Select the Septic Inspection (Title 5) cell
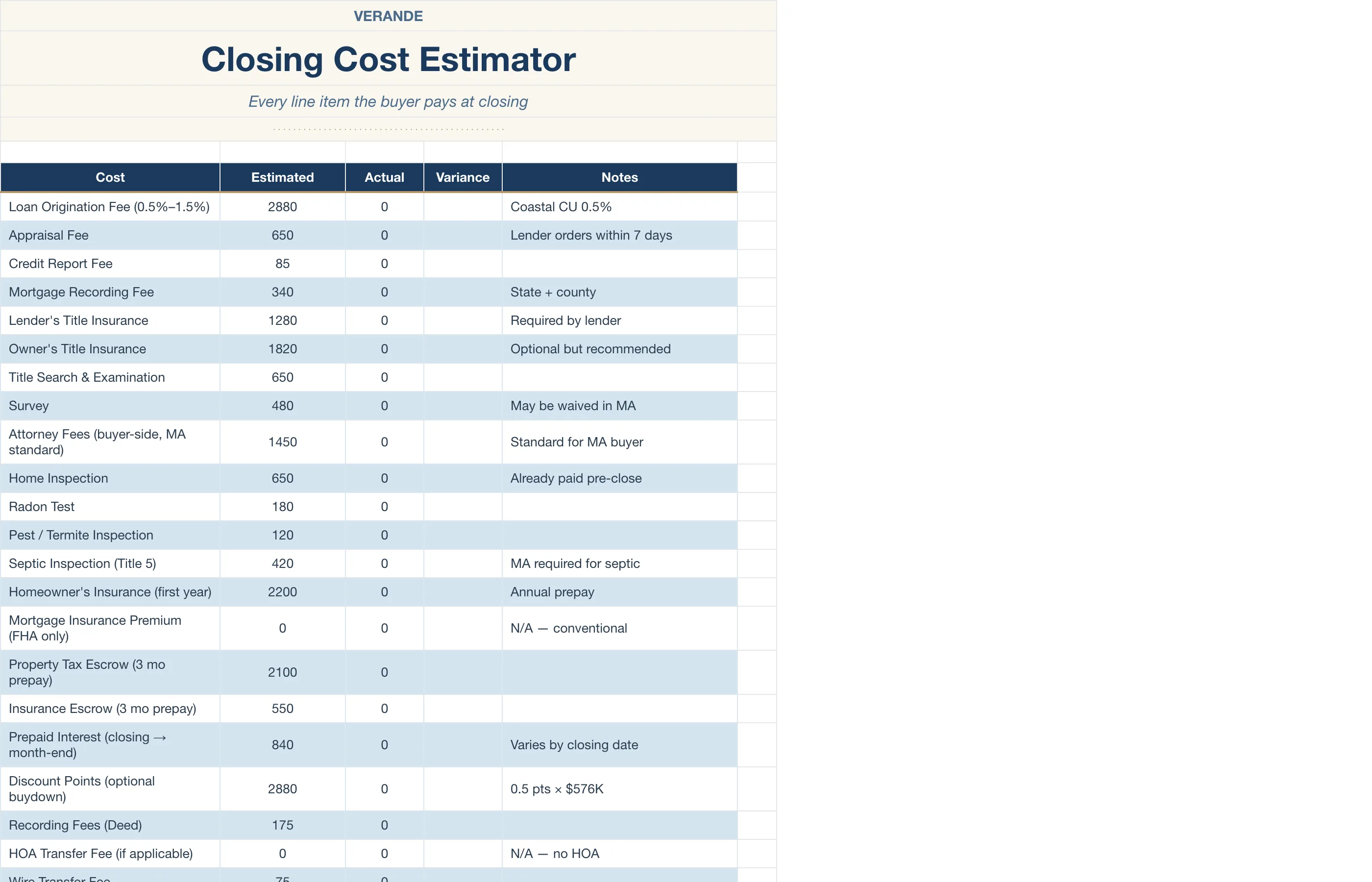The width and height of the screenshot is (1372, 882). click(110, 563)
